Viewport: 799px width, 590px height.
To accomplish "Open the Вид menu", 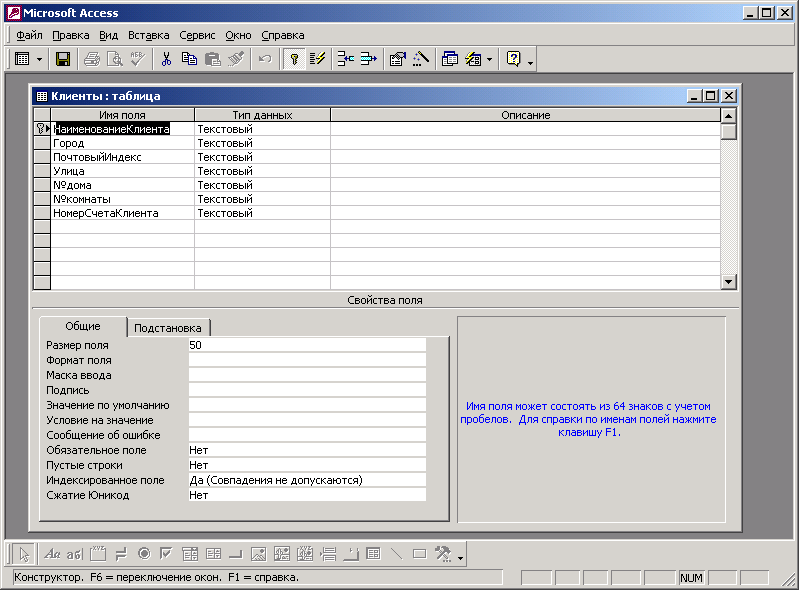I will pyautogui.click(x=109, y=35).
